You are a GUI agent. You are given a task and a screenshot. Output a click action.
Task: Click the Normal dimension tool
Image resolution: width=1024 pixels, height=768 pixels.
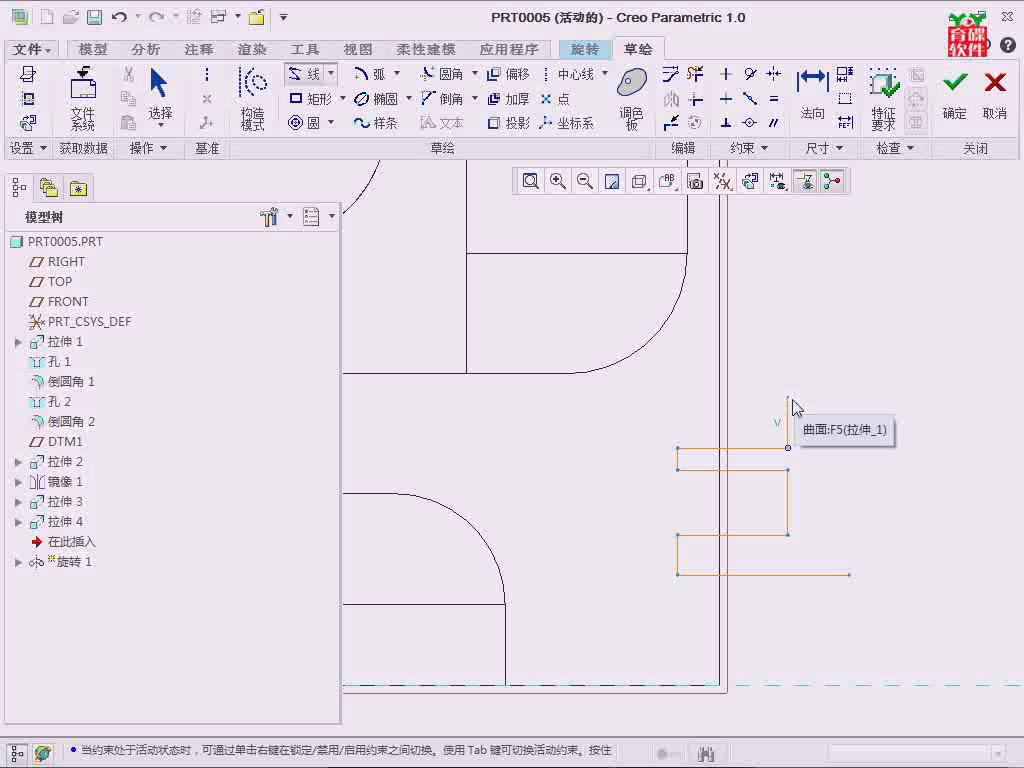[x=812, y=95]
